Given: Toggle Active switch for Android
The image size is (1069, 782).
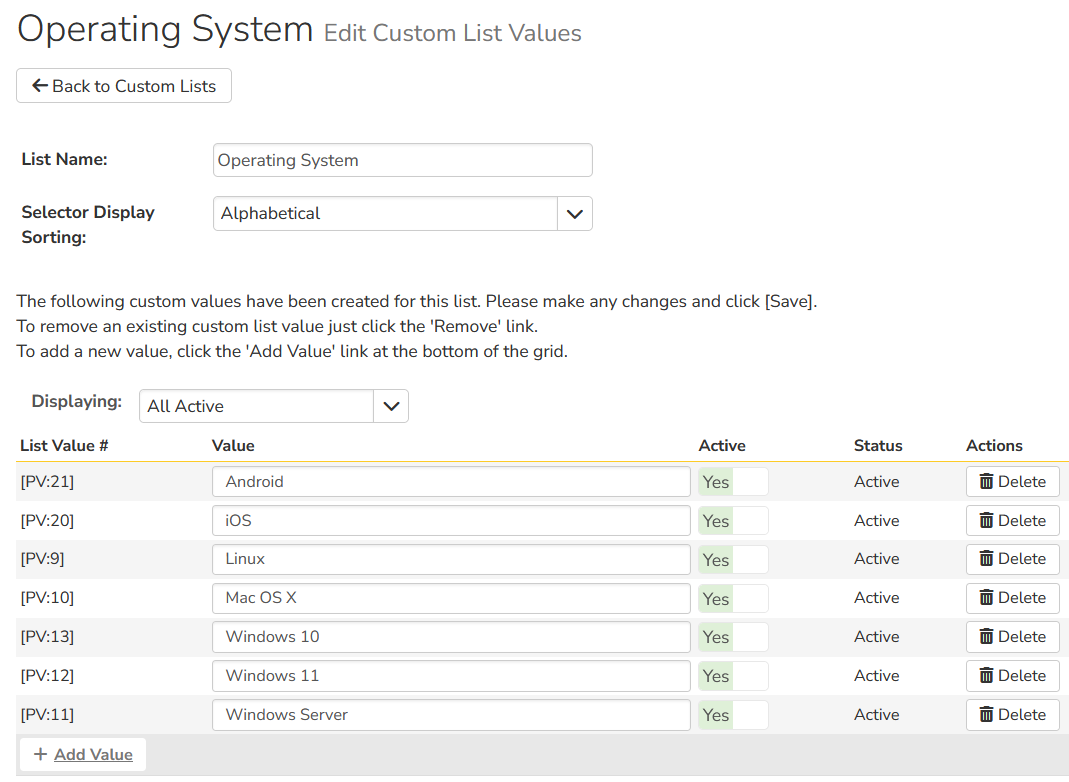Looking at the screenshot, I should [x=733, y=482].
